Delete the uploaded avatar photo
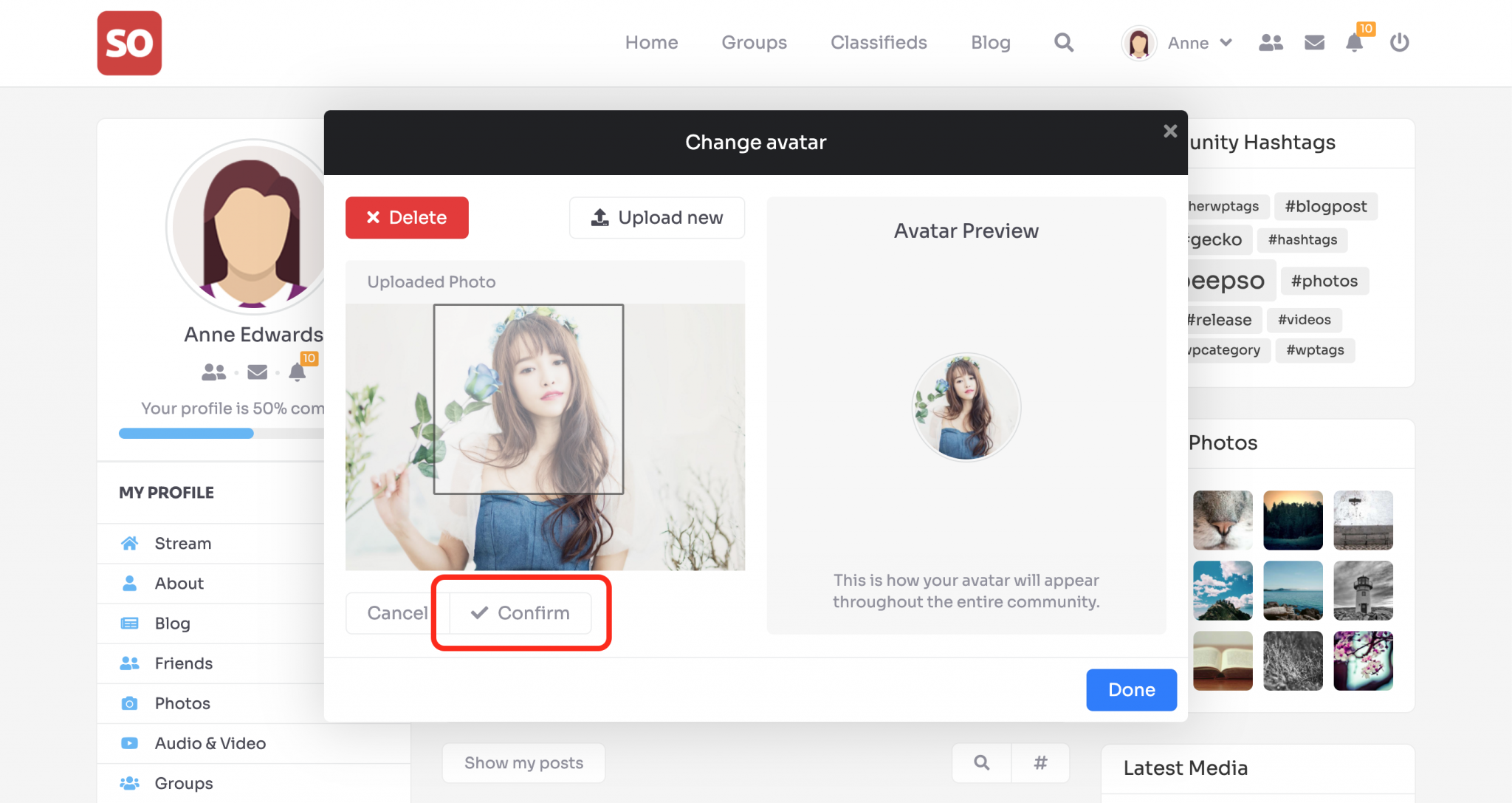 (406, 217)
